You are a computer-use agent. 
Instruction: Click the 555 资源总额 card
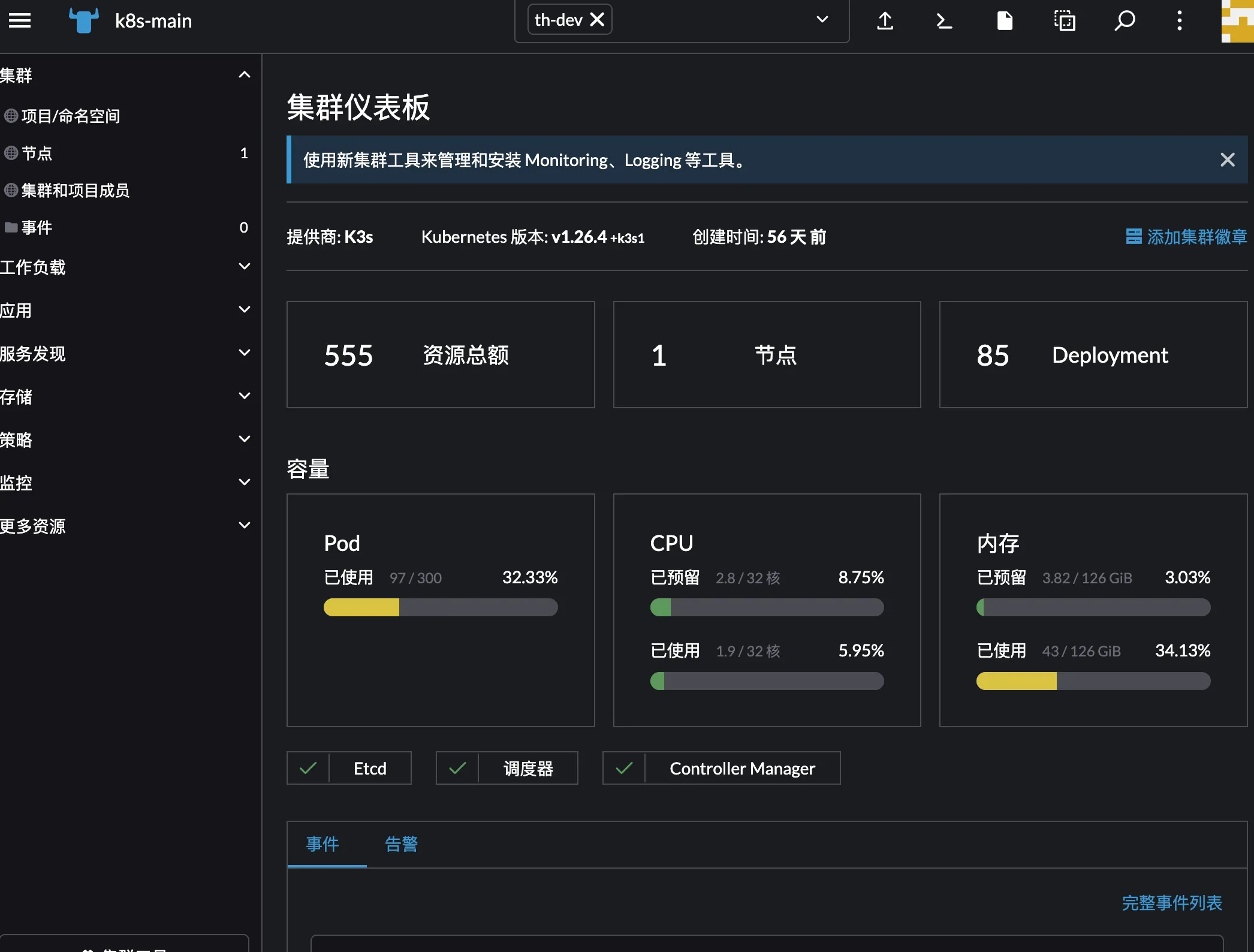coord(441,355)
